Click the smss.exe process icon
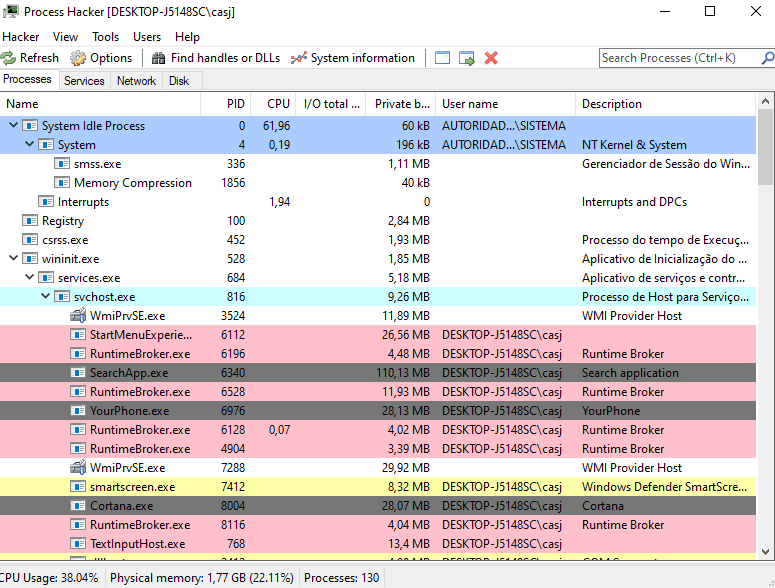Screen dimensions: 775x588 62,164
